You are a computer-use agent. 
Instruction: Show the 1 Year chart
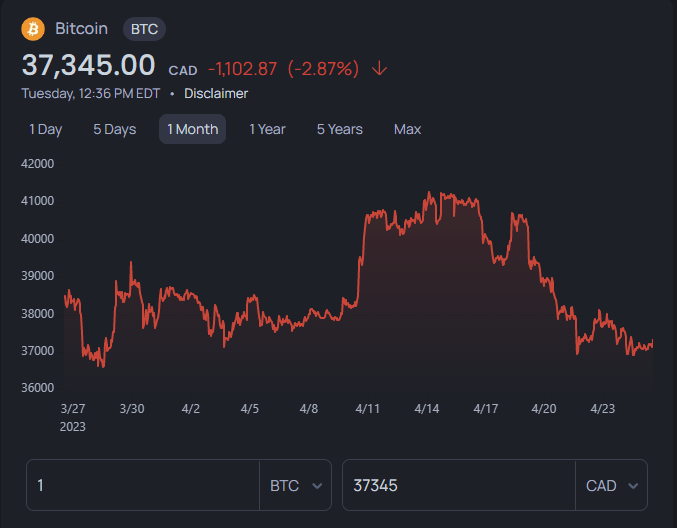267,129
